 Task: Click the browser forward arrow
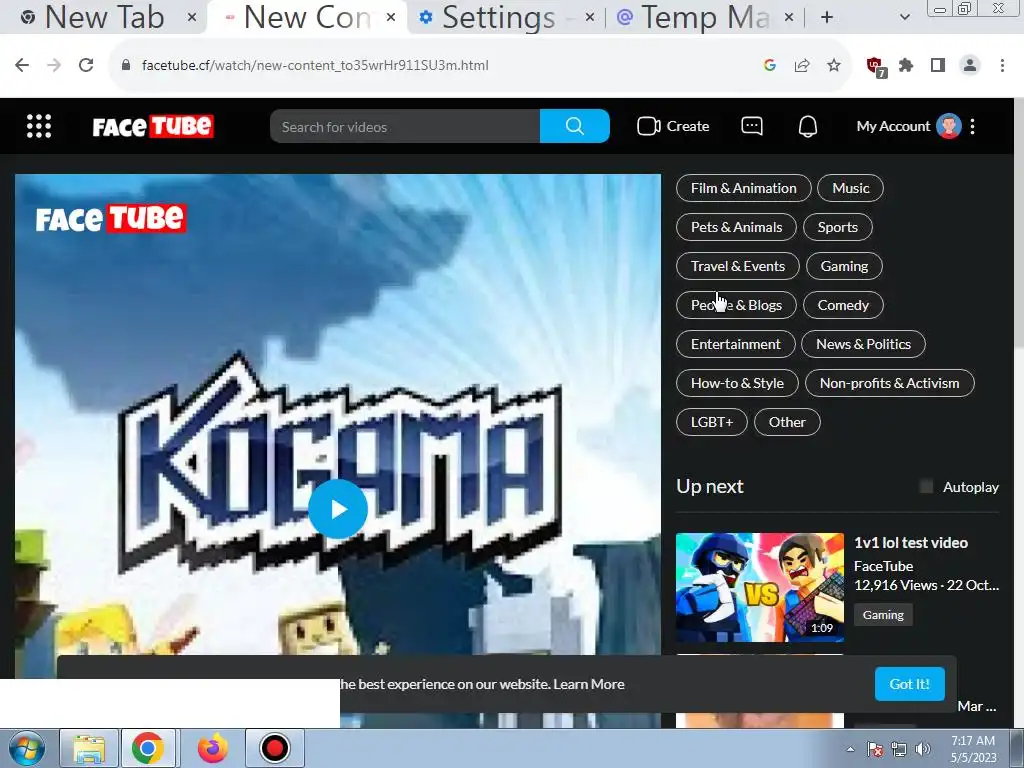pos(54,65)
